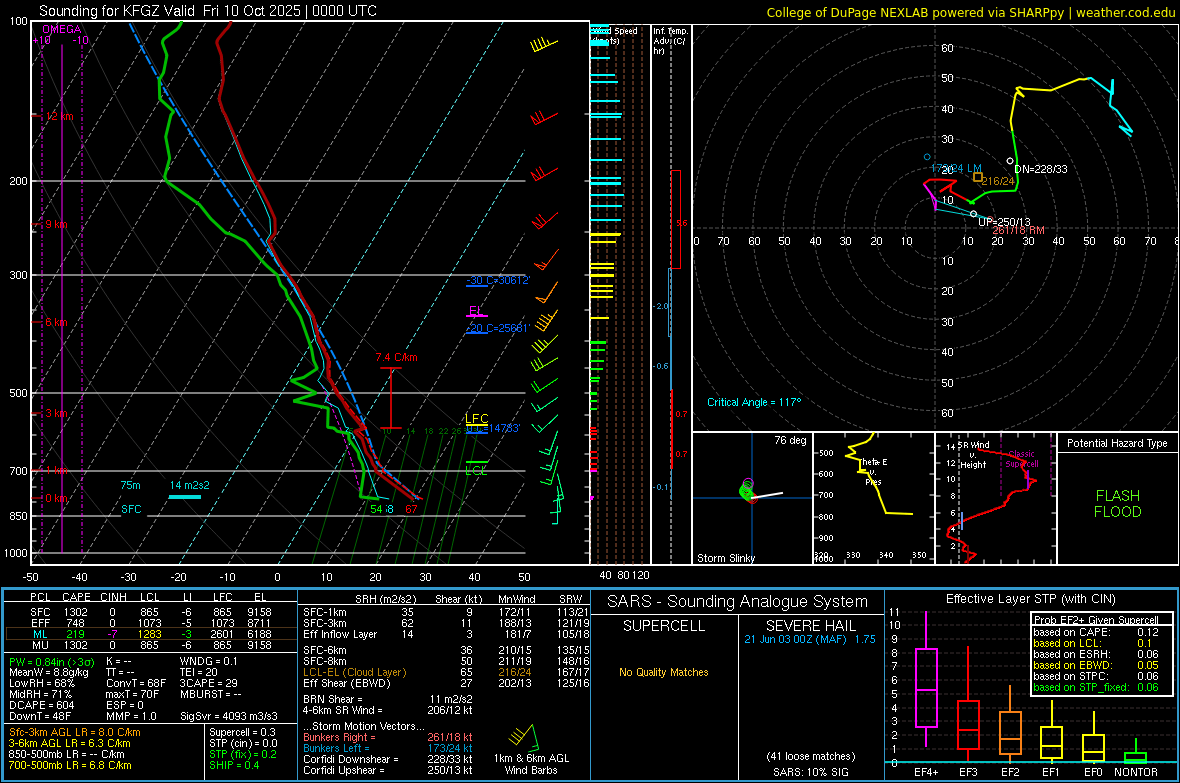Click the Eff Shear (EBWD) row
The height and width of the screenshot is (783, 1180).
[x=446, y=684]
